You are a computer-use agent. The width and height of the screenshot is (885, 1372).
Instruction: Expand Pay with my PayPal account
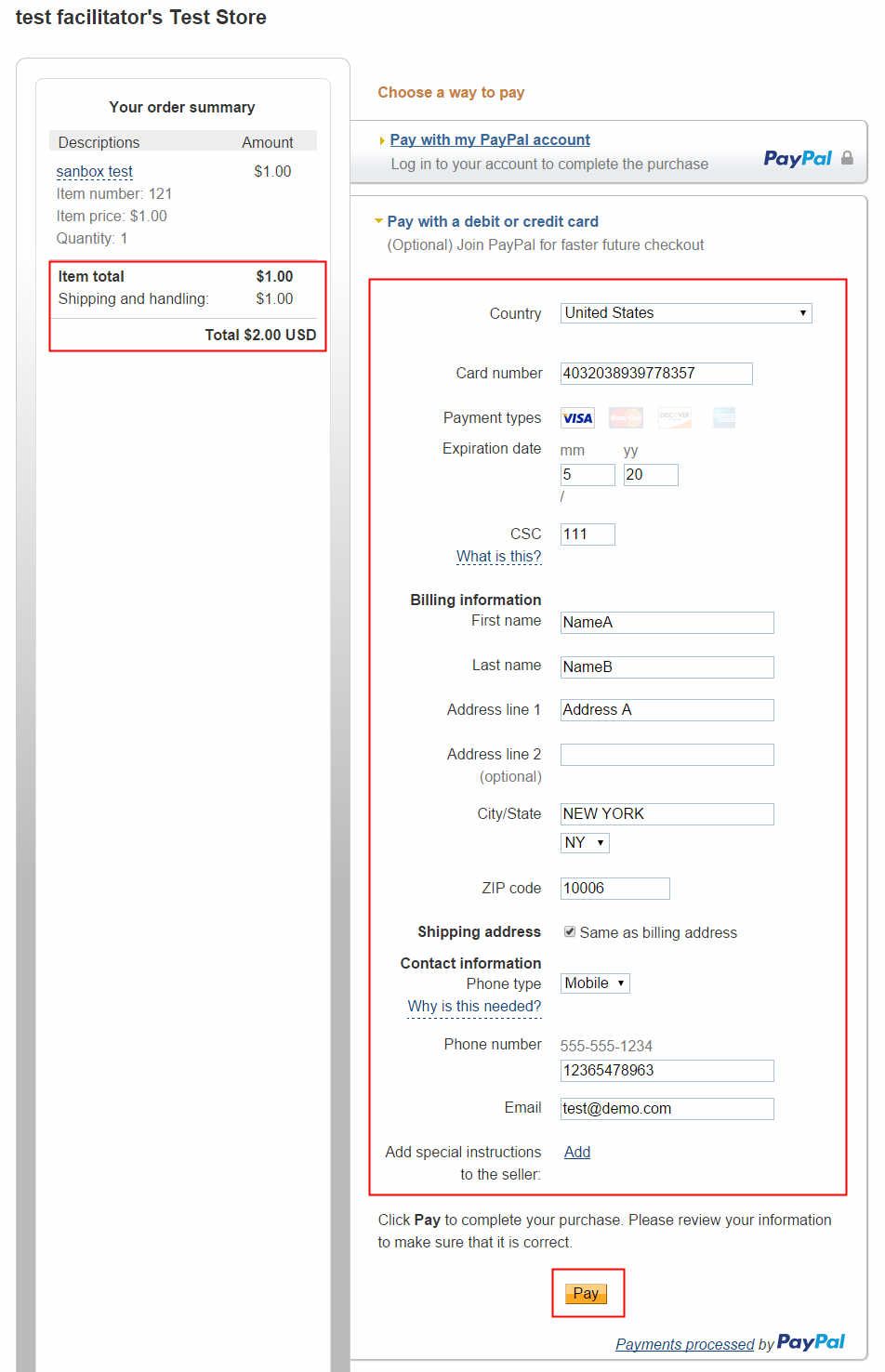tap(489, 139)
